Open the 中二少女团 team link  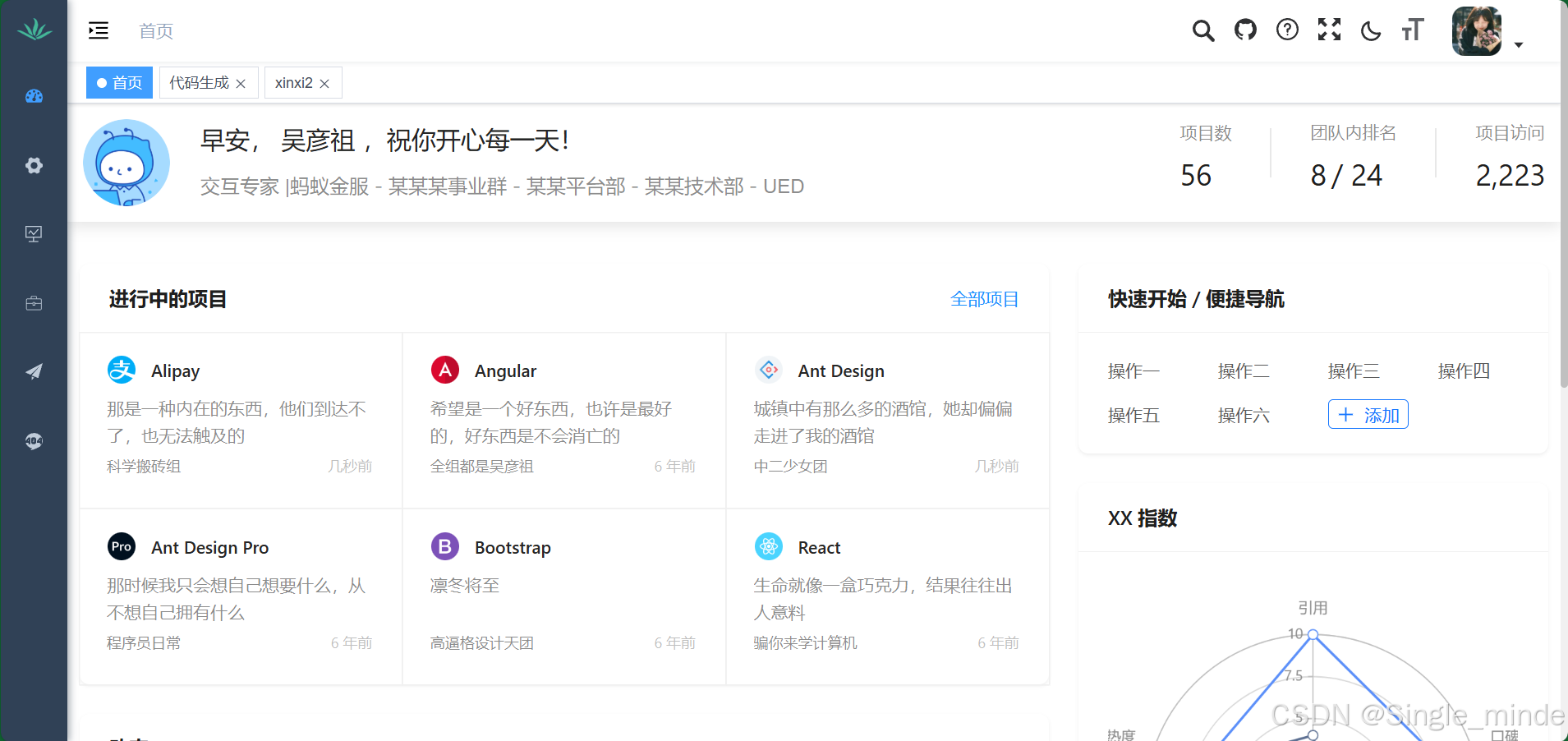coord(791,467)
